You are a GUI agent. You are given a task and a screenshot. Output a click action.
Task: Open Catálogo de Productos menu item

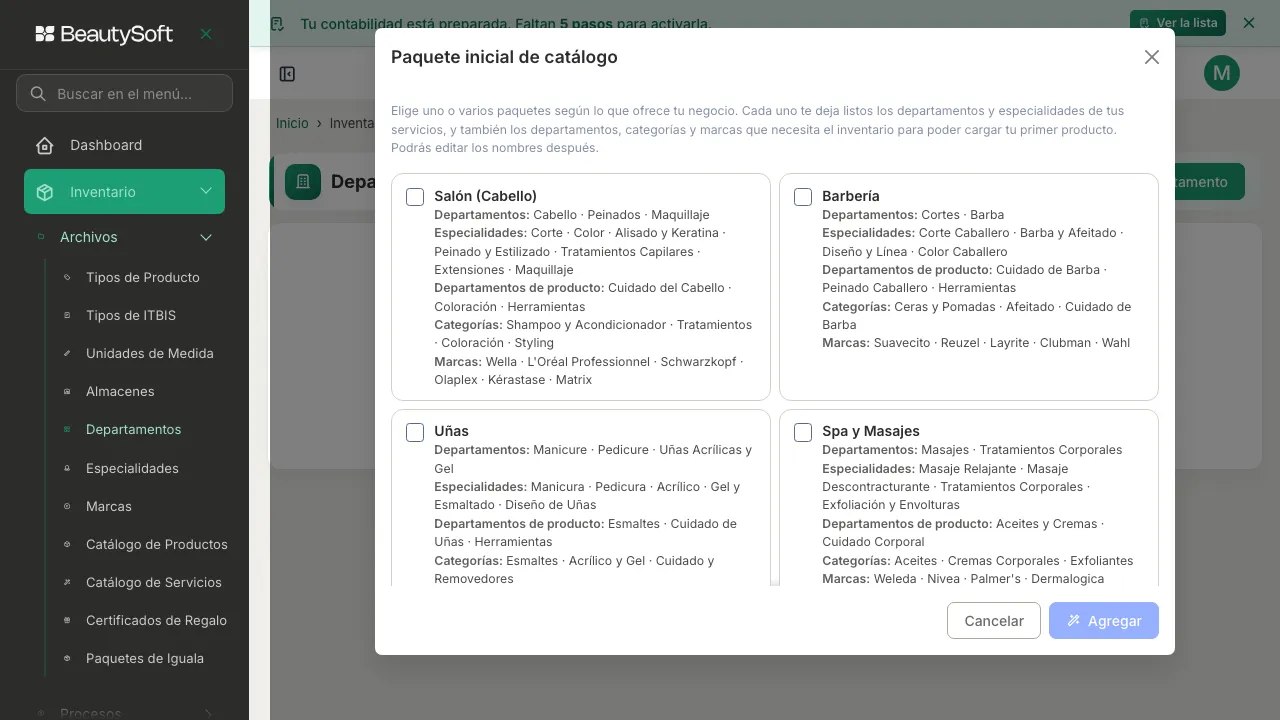[157, 544]
